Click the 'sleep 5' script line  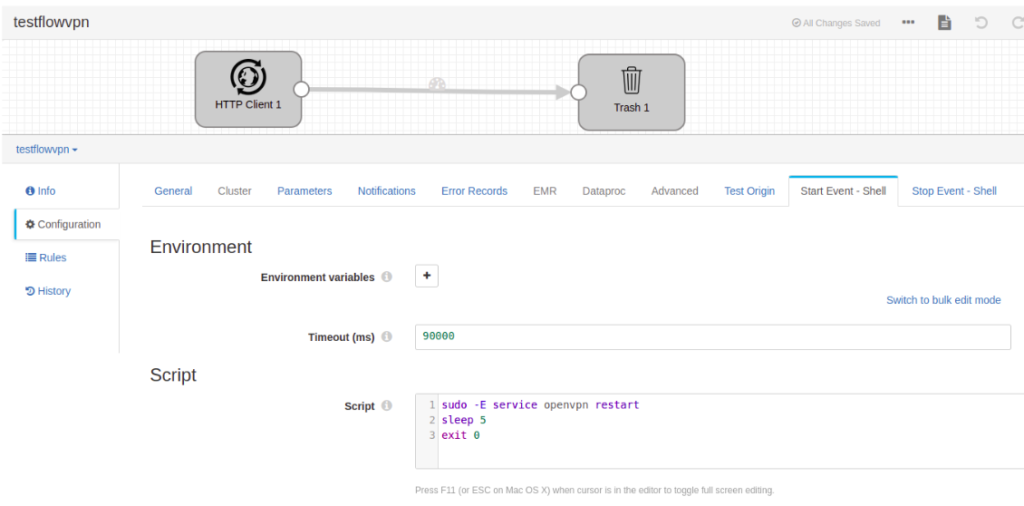coord(464,420)
